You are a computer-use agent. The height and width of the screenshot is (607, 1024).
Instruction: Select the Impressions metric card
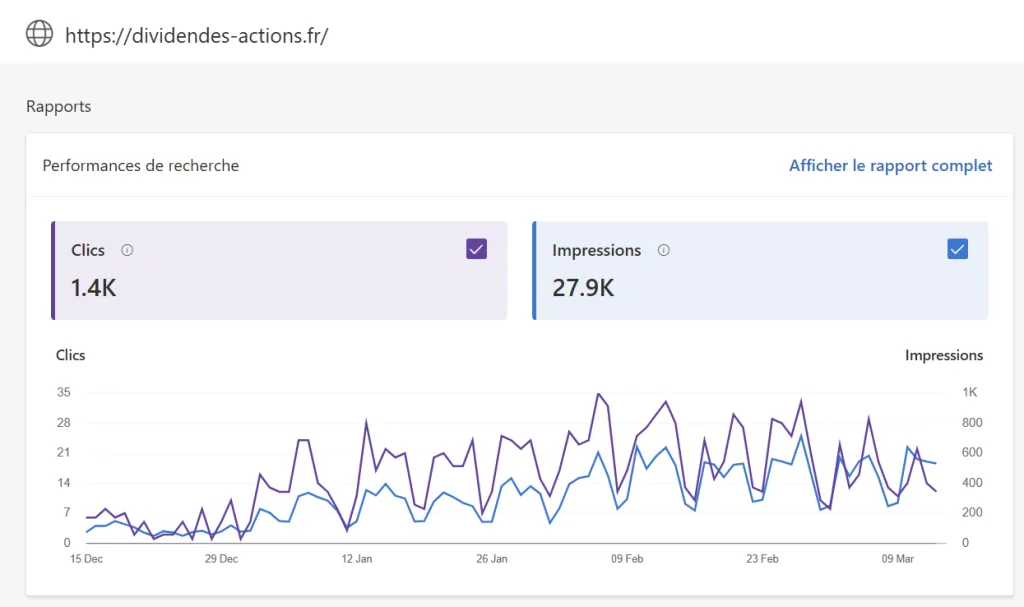[760, 271]
